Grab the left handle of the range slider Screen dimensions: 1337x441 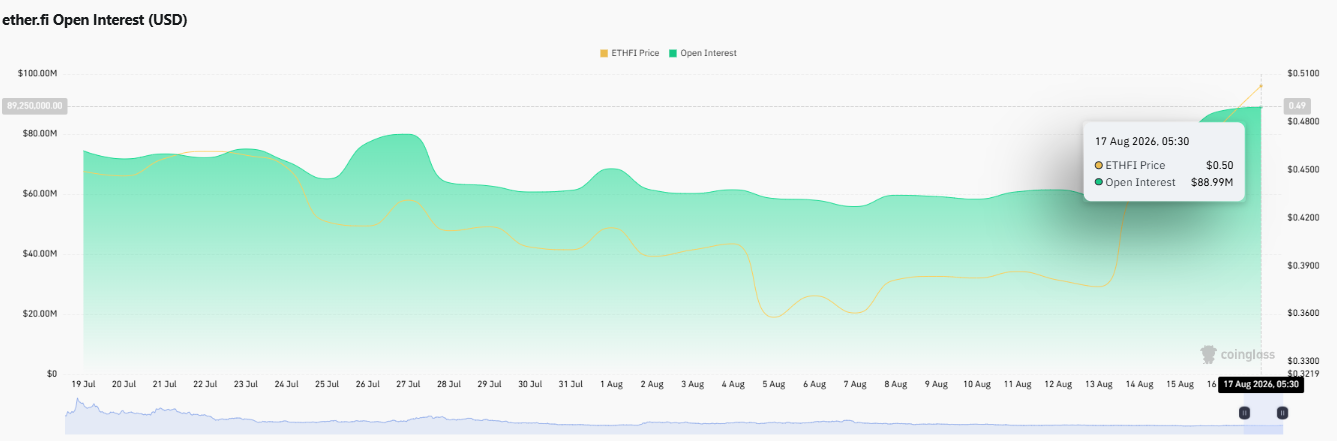[x=1245, y=412]
